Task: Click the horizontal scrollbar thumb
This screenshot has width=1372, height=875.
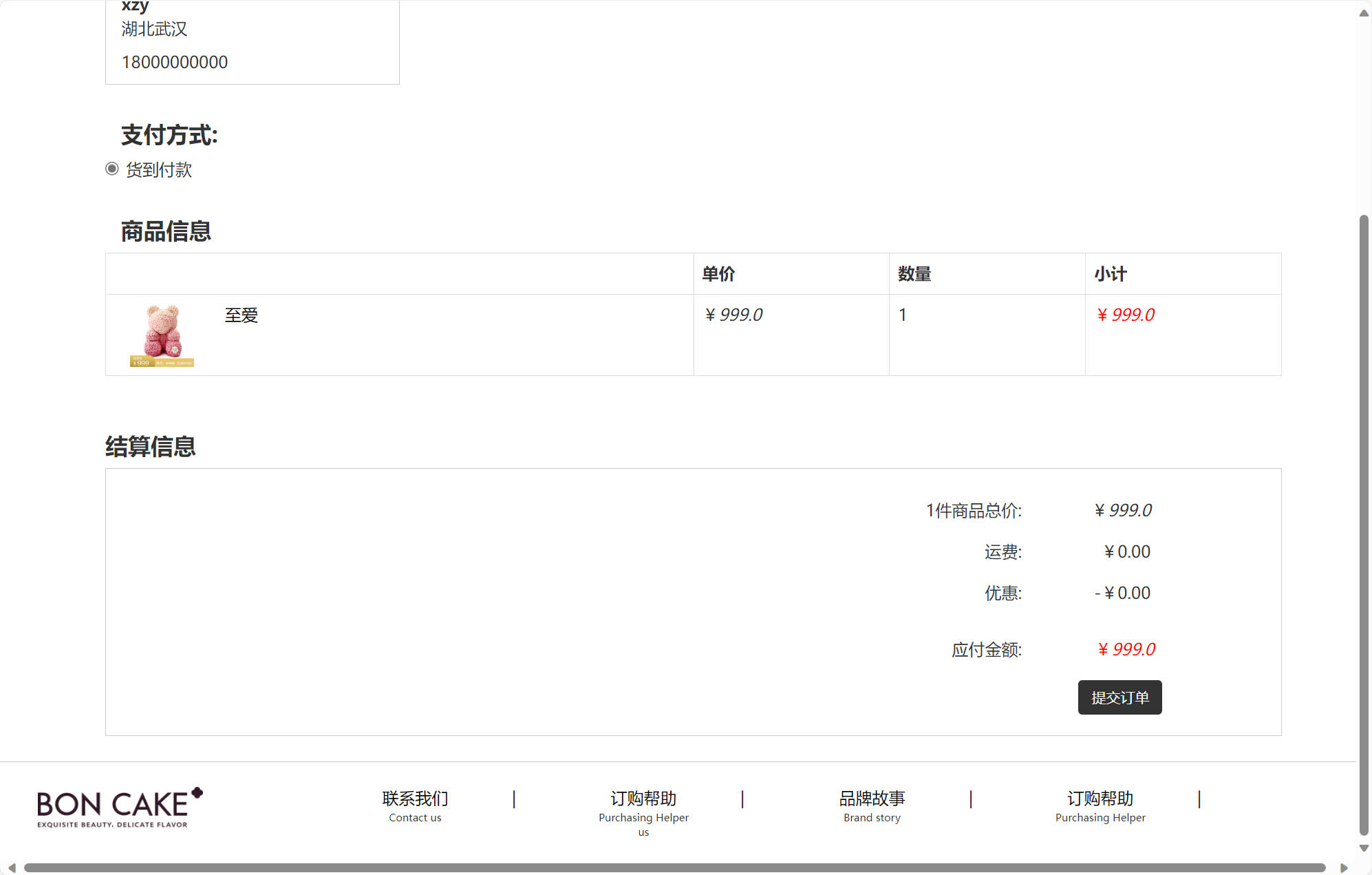Action: [x=674, y=867]
